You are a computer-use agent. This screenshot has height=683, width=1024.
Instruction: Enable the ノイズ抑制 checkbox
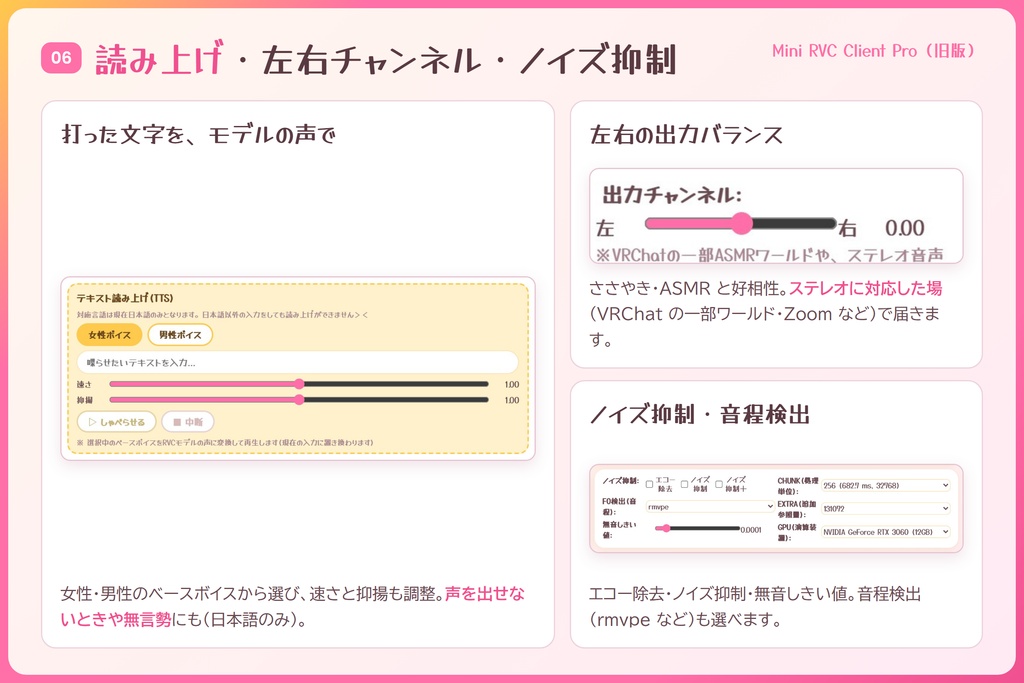tap(684, 484)
